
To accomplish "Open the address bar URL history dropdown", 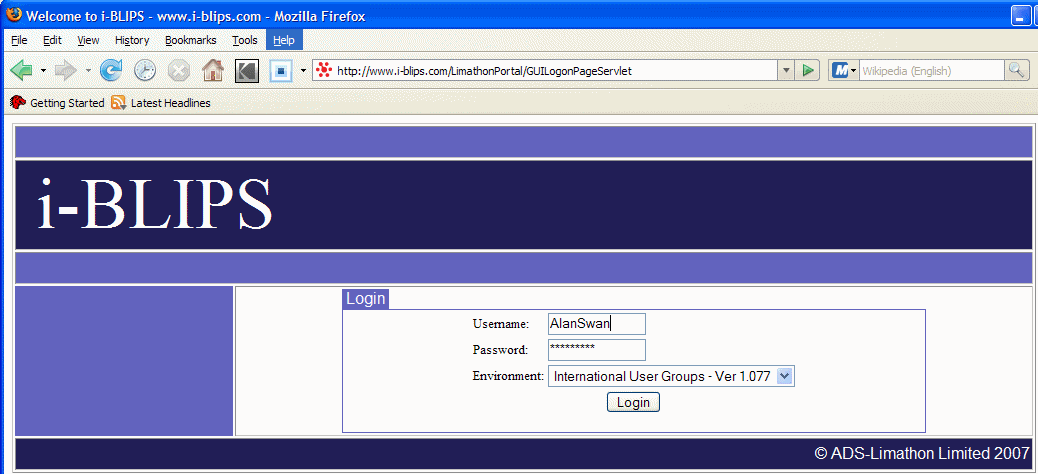I will click(786, 71).
